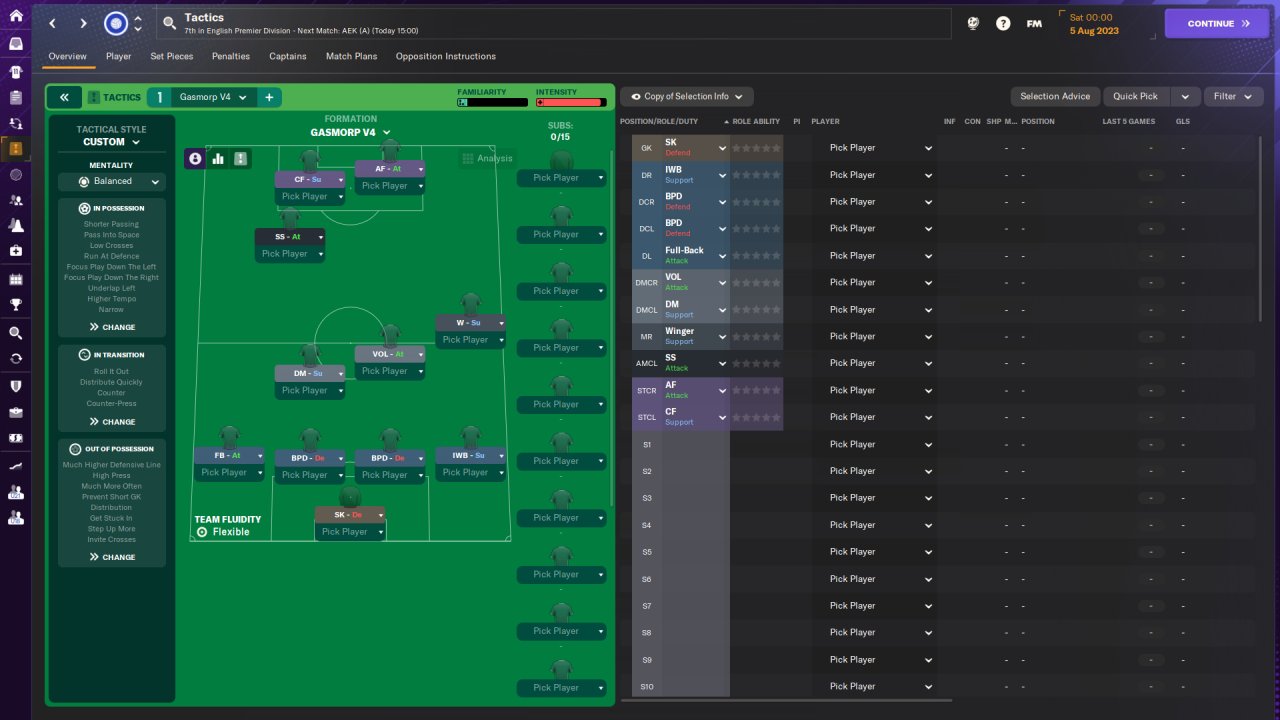Image resolution: width=1280 pixels, height=720 pixels.
Task: Click the Selection Advice button
Action: coord(1055,97)
